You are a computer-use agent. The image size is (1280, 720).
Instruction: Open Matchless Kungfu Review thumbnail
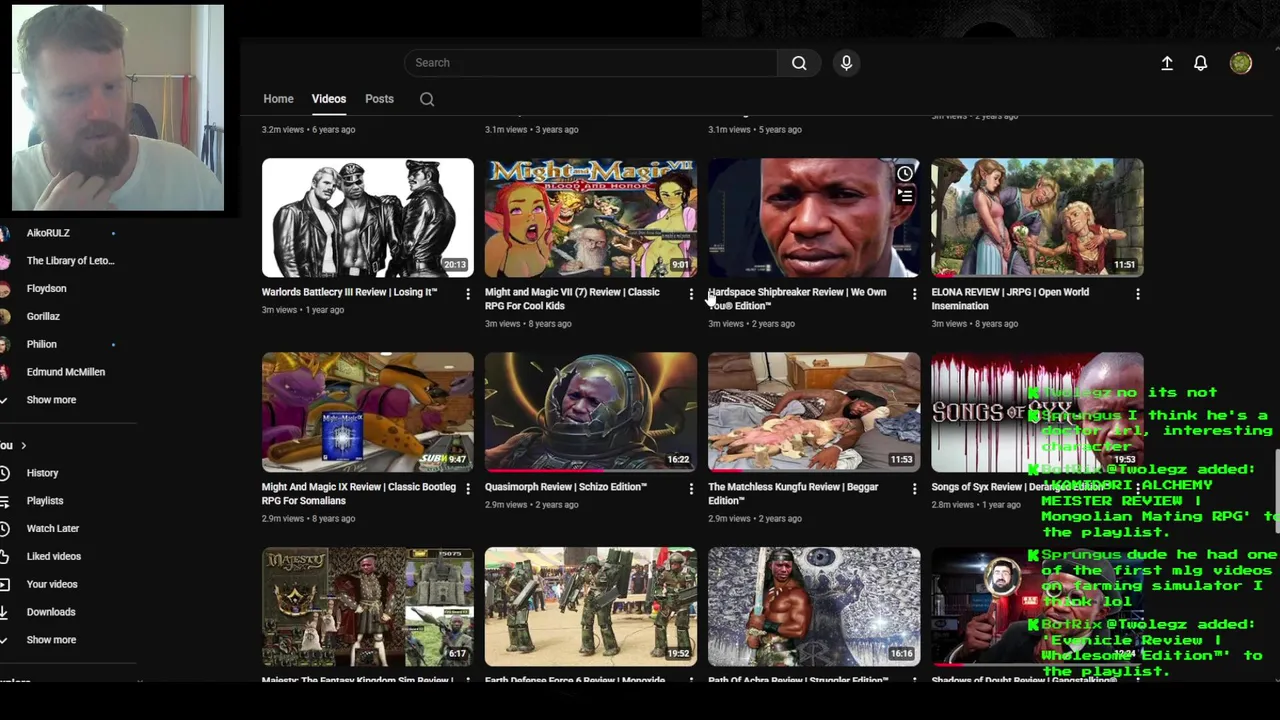814,412
